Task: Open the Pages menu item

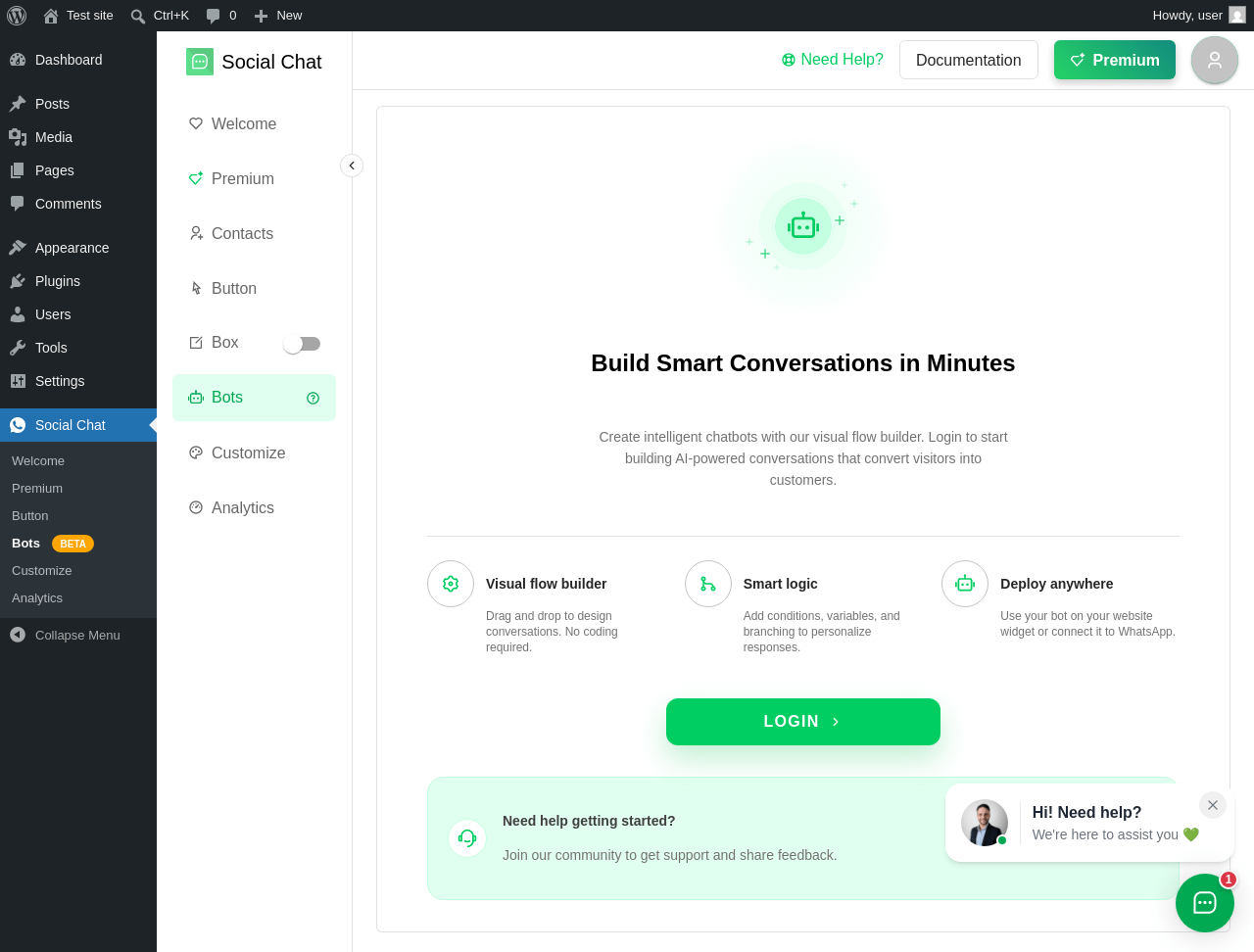Action: [x=78, y=170]
